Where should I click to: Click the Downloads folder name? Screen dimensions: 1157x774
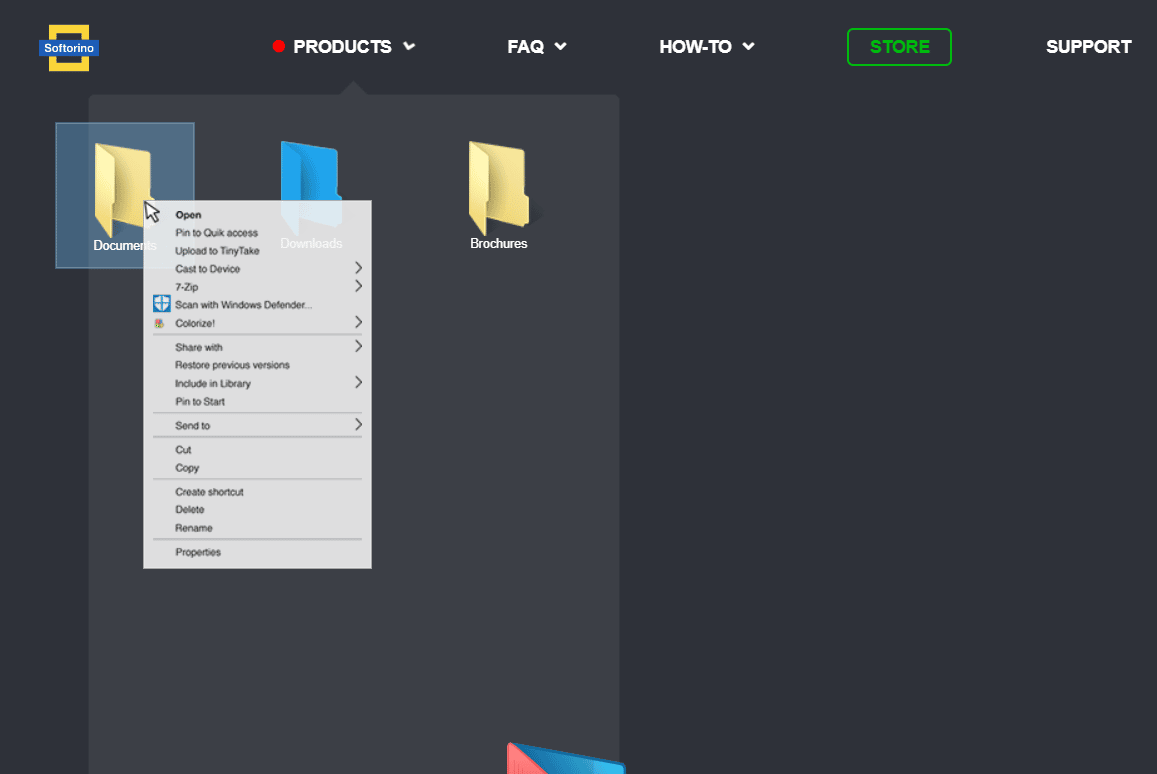click(x=311, y=243)
